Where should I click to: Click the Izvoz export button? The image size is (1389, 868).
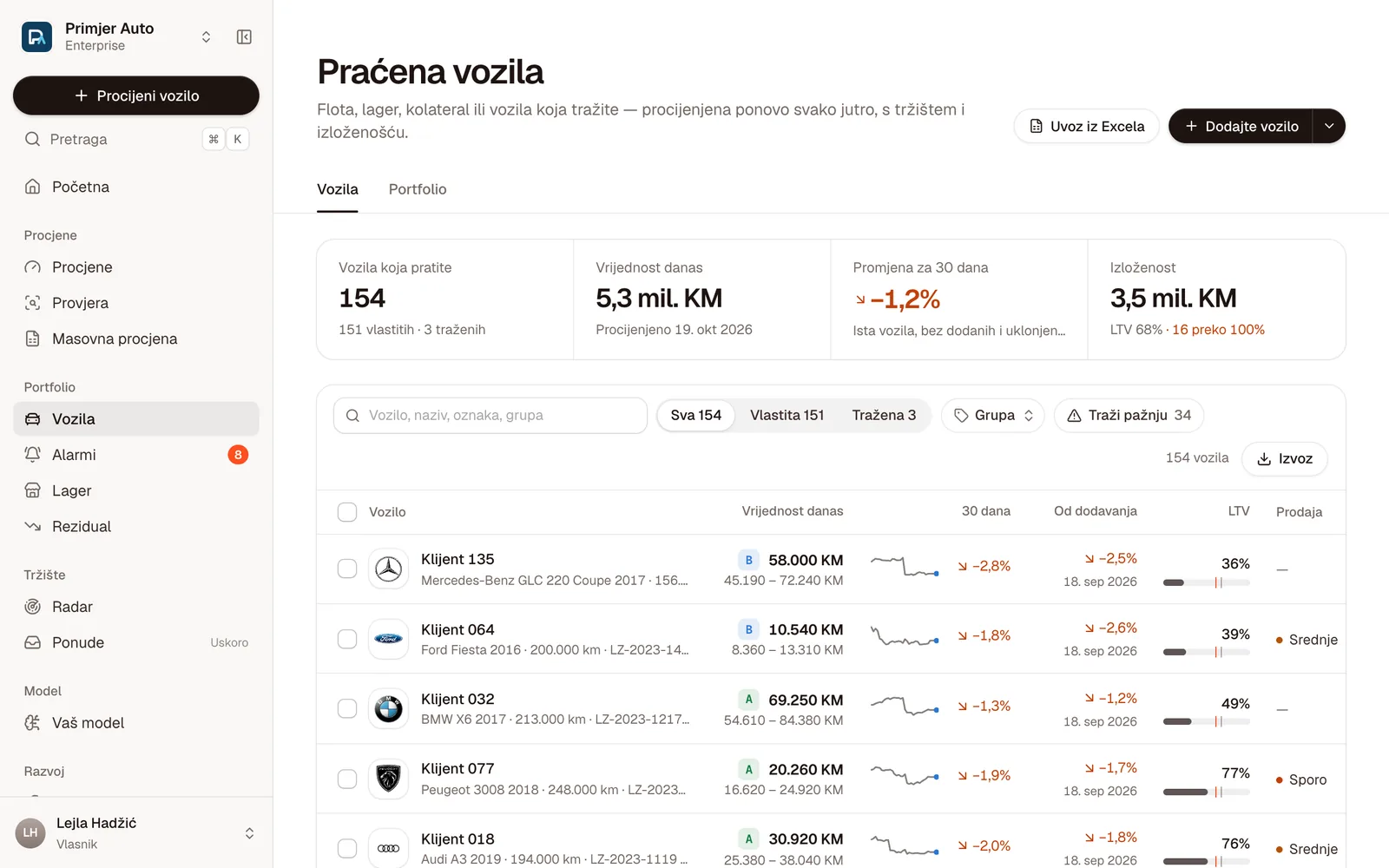click(x=1285, y=458)
